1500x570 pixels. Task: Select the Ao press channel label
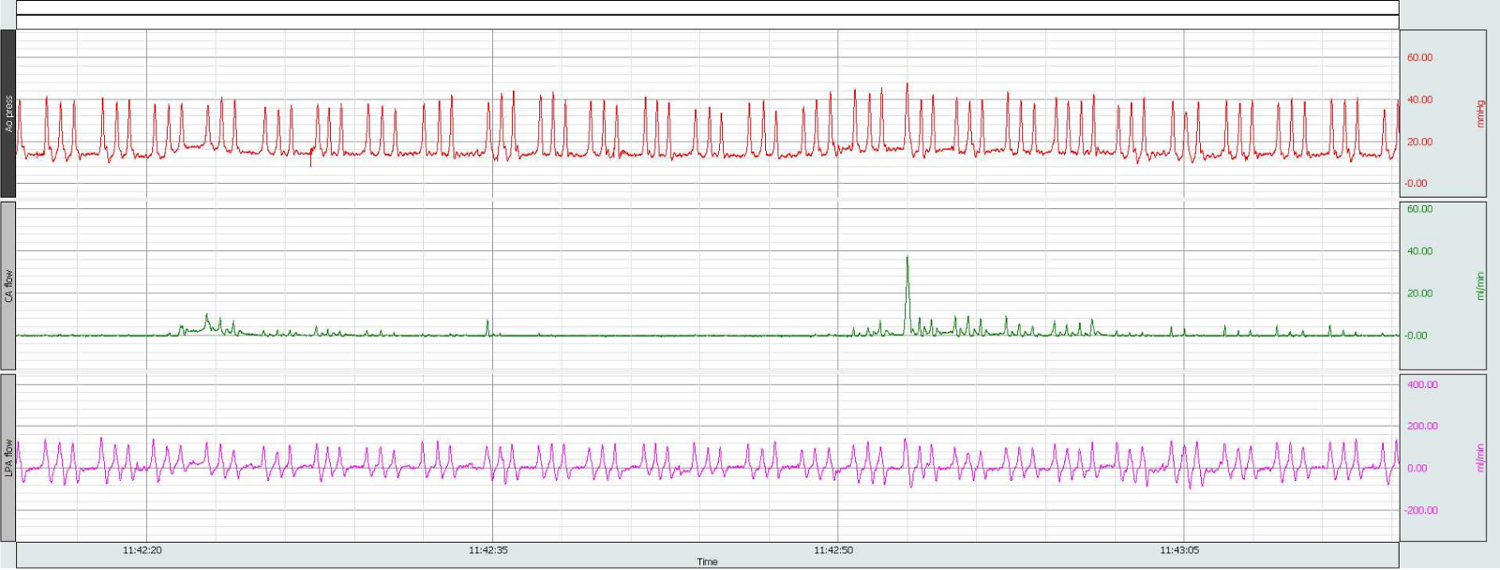coord(8,113)
